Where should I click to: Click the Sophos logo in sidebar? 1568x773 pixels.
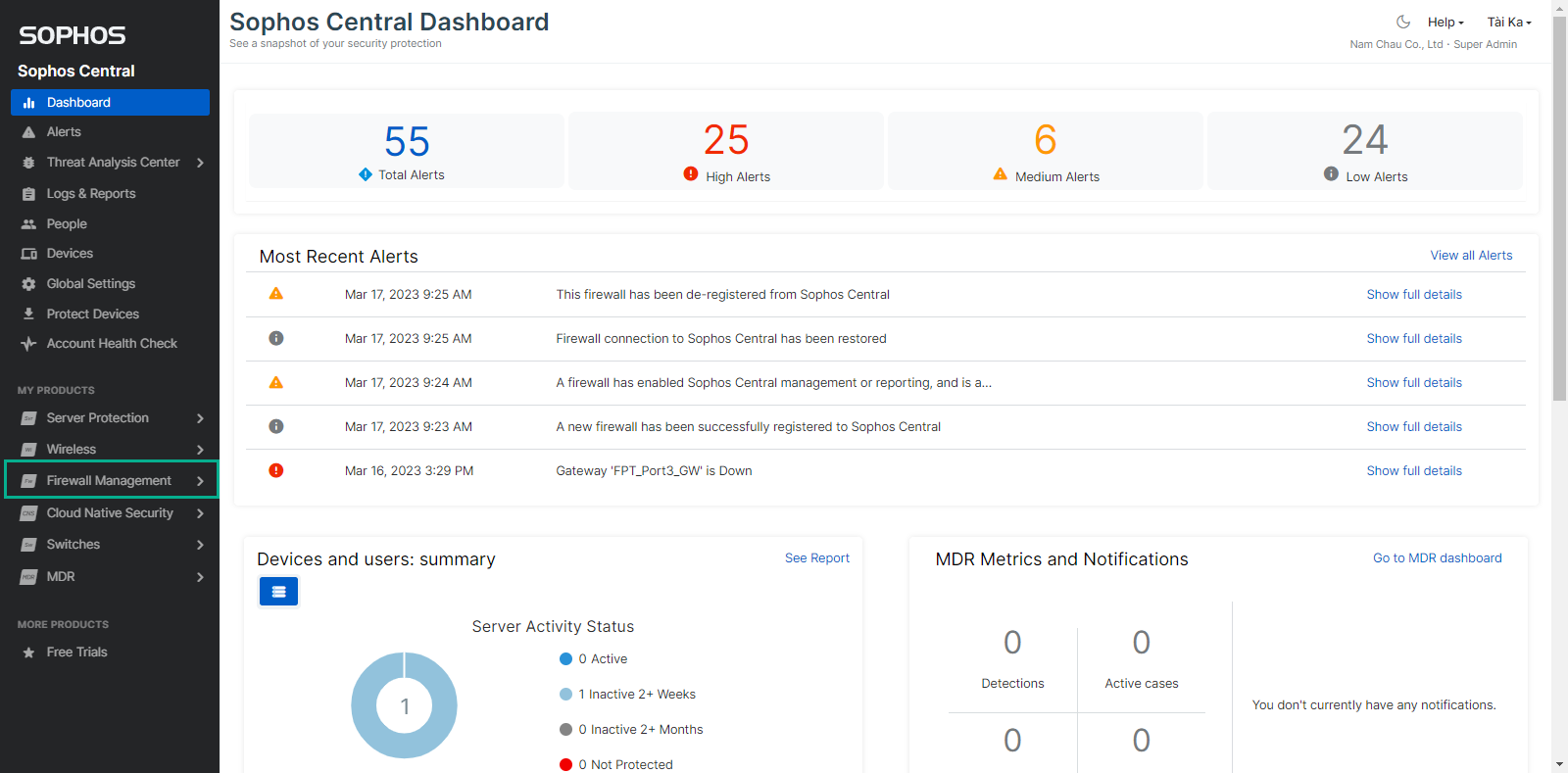tap(73, 36)
